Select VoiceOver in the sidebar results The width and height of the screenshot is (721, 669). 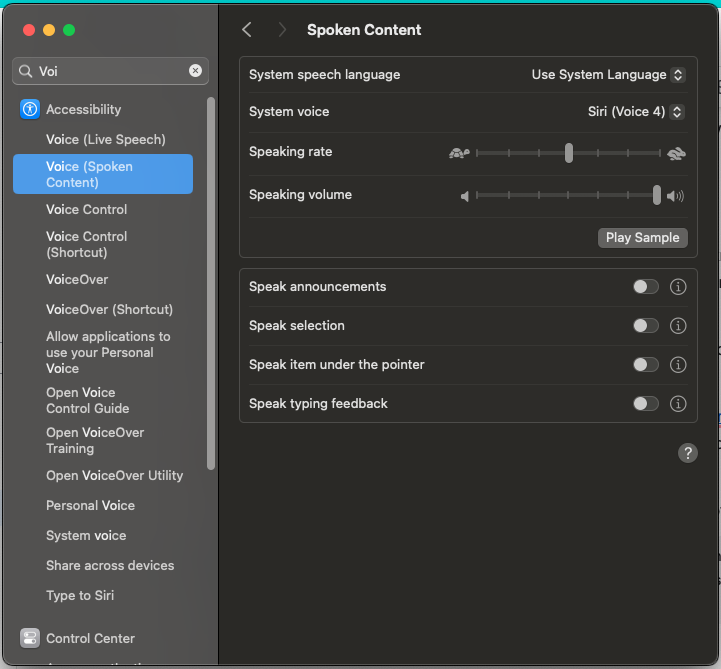click(77, 280)
